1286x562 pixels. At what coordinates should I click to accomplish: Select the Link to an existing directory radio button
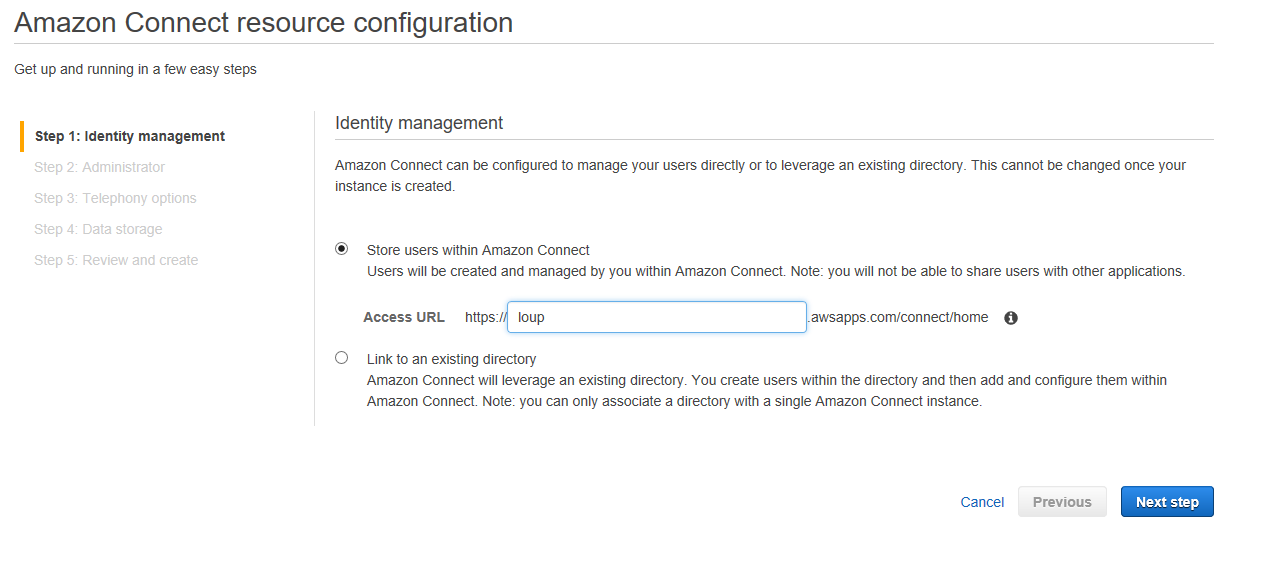tap(342, 357)
